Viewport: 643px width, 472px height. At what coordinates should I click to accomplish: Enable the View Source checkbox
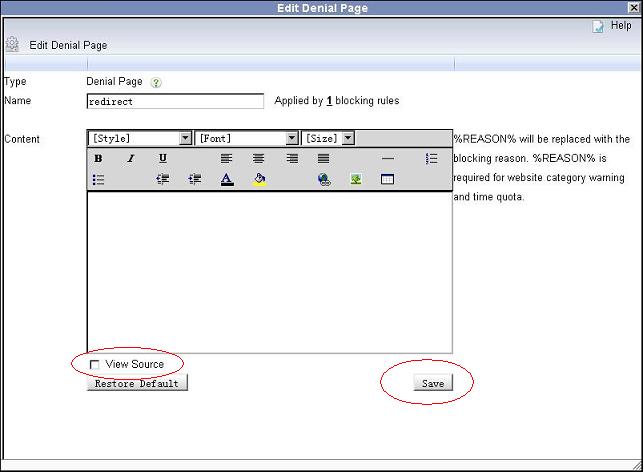(94, 365)
